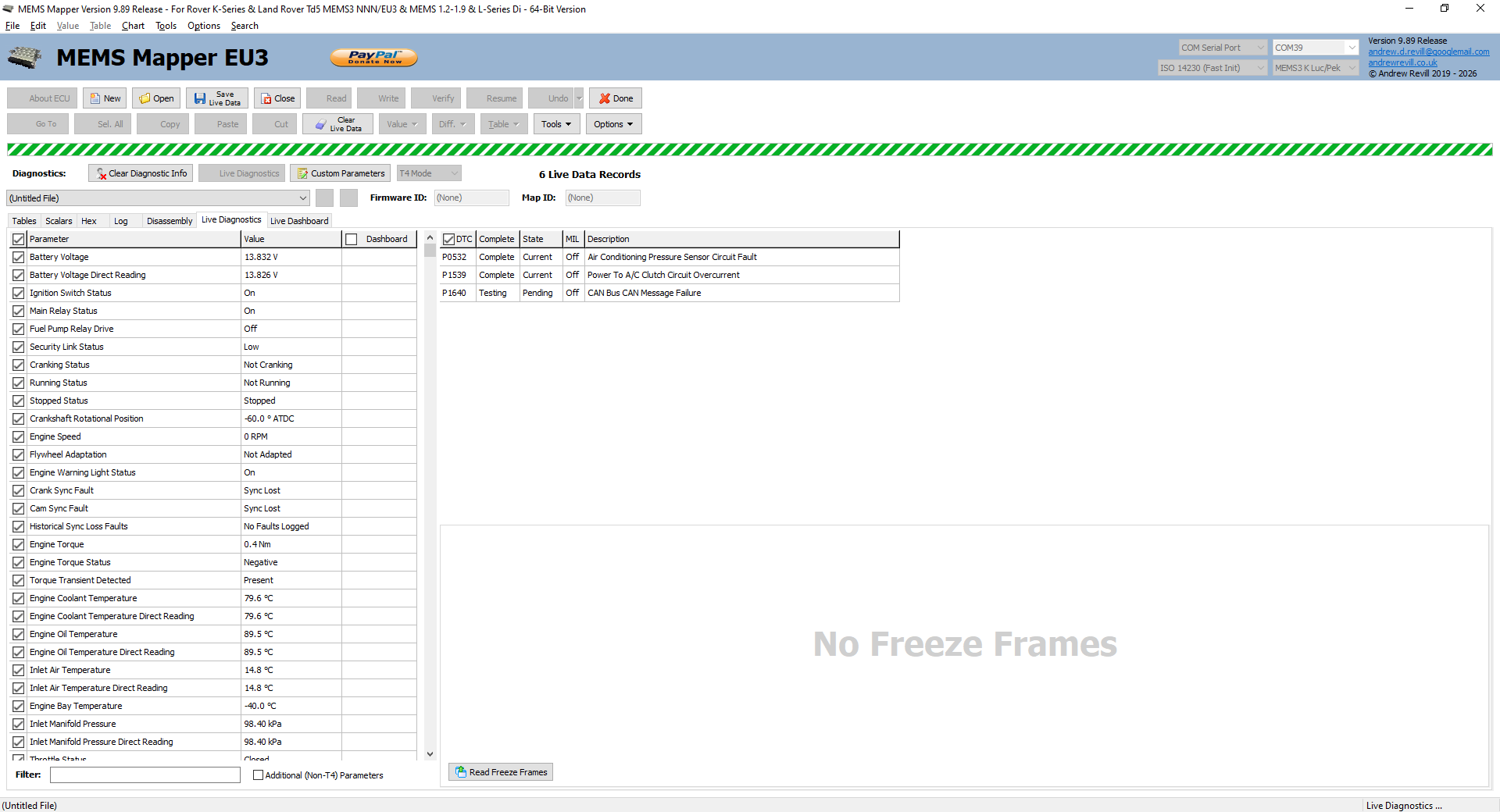Open the Tools dropdown button

tap(556, 124)
